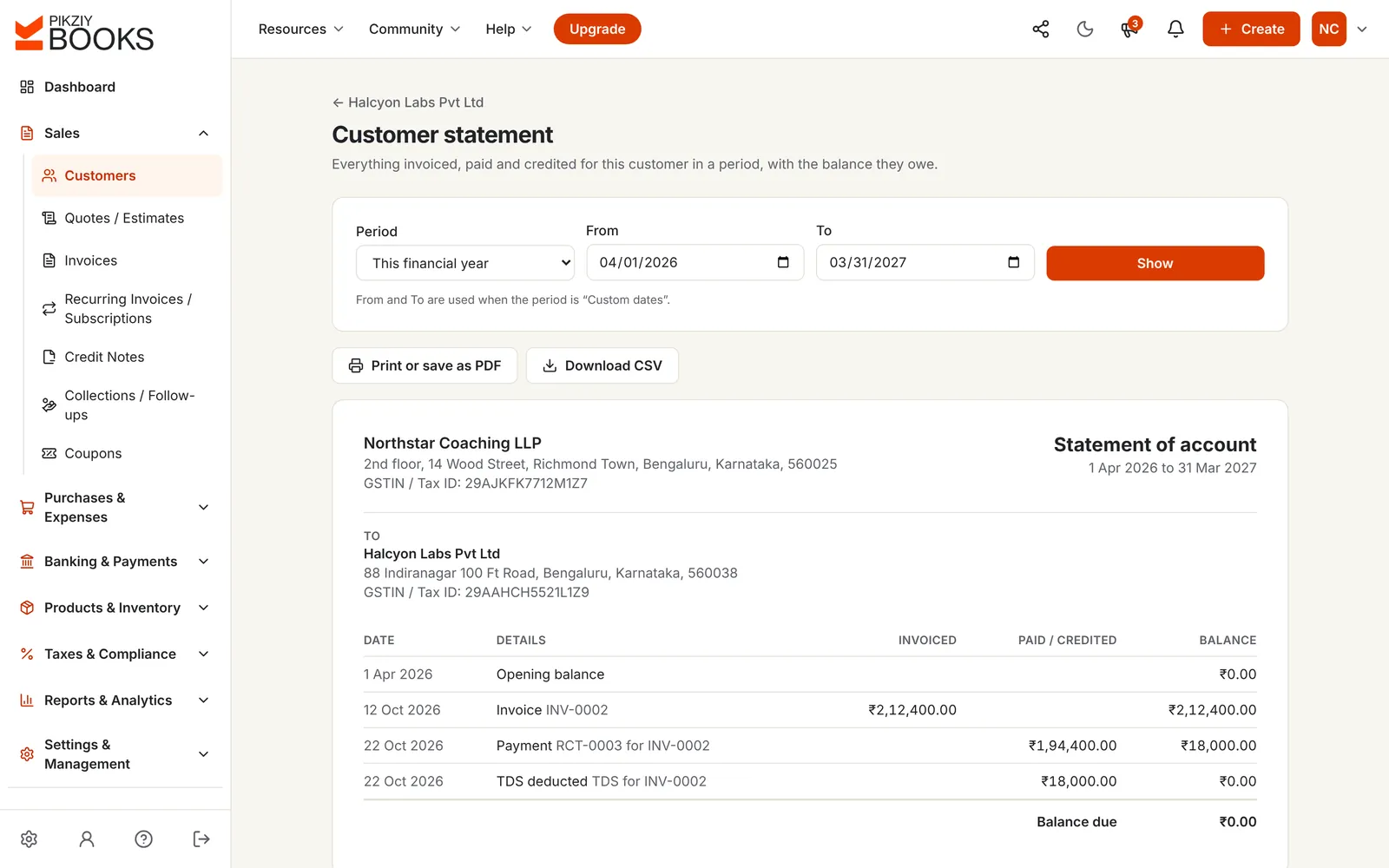This screenshot has height=868, width=1389.
Task: Toggle dark mode with the moon icon
Action: [1085, 29]
